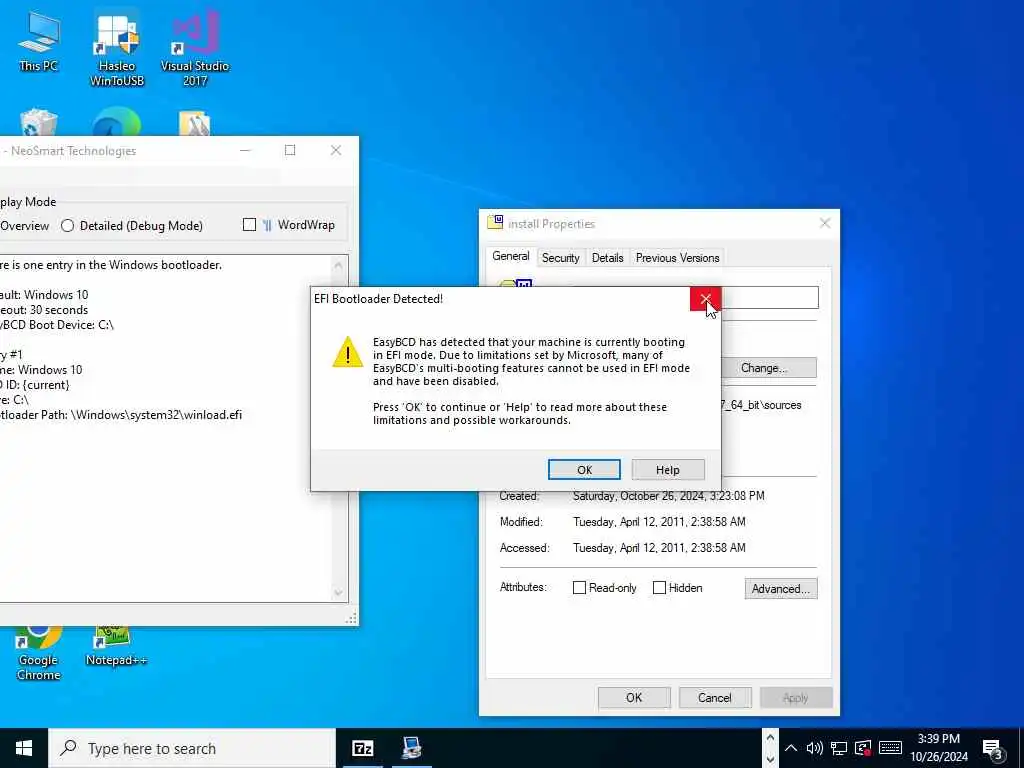
Task: Click the 'Bootloader Path' line in EasyBCD
Action: [x=121, y=415]
